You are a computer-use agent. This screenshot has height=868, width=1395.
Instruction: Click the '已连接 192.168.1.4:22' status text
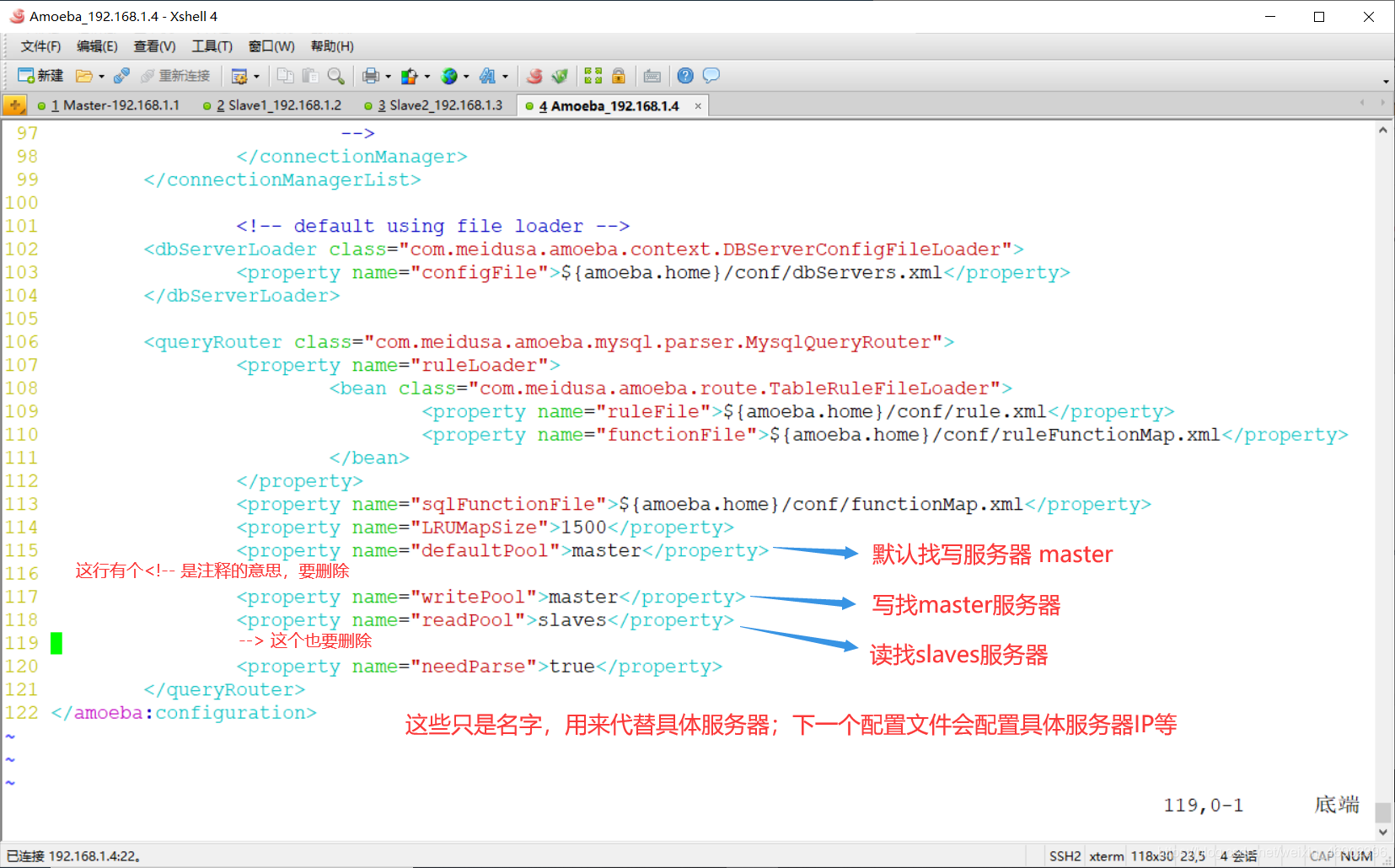73,856
